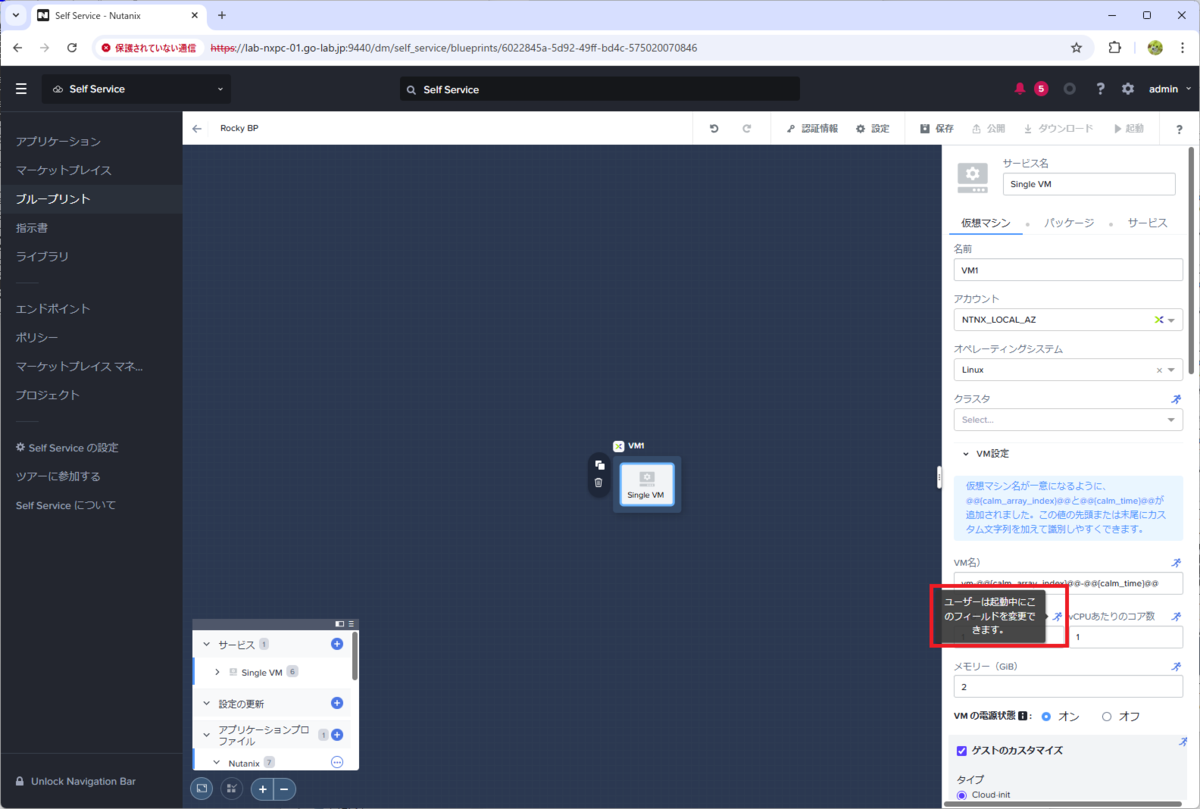Toggle runtime editable for cluster field
Image resolution: width=1200 pixels, height=809 pixels.
(x=1176, y=399)
